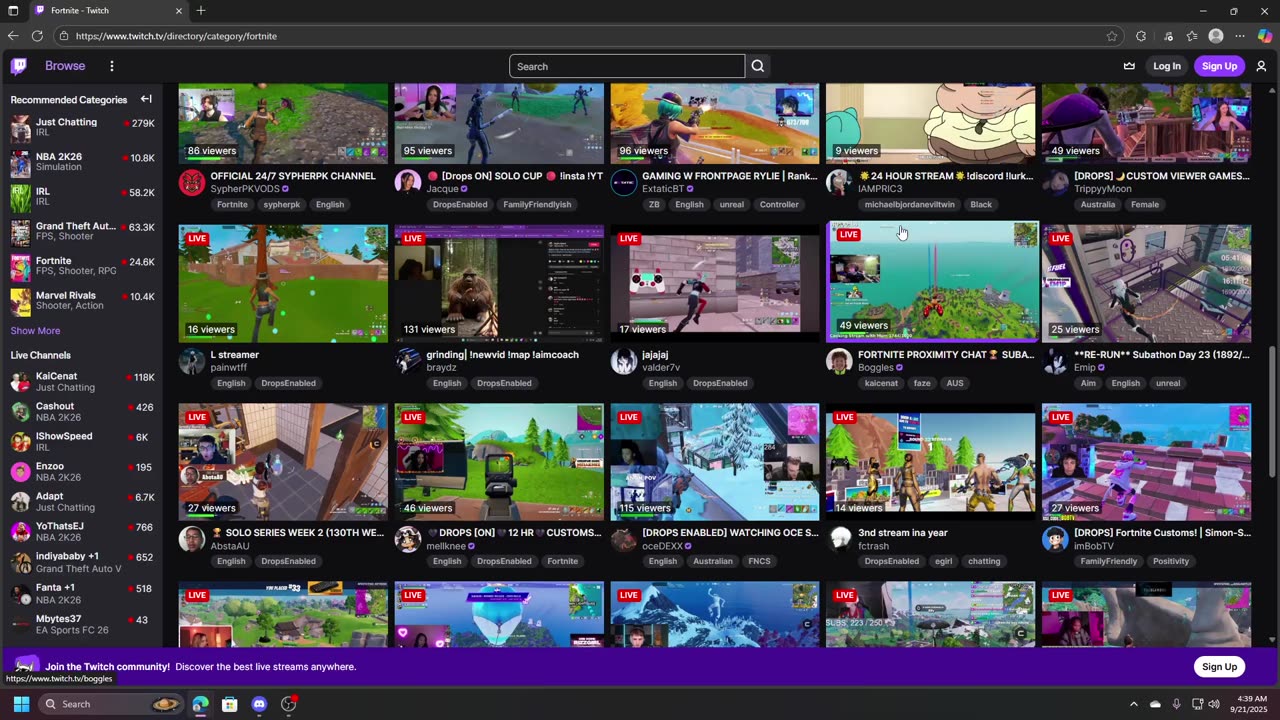Click Sign Up in the top bar

(x=1219, y=66)
